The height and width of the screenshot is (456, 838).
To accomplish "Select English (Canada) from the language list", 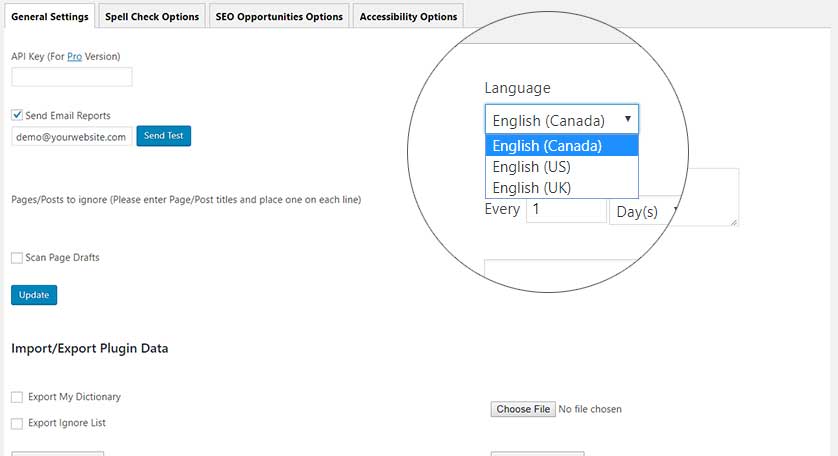I will [562, 145].
